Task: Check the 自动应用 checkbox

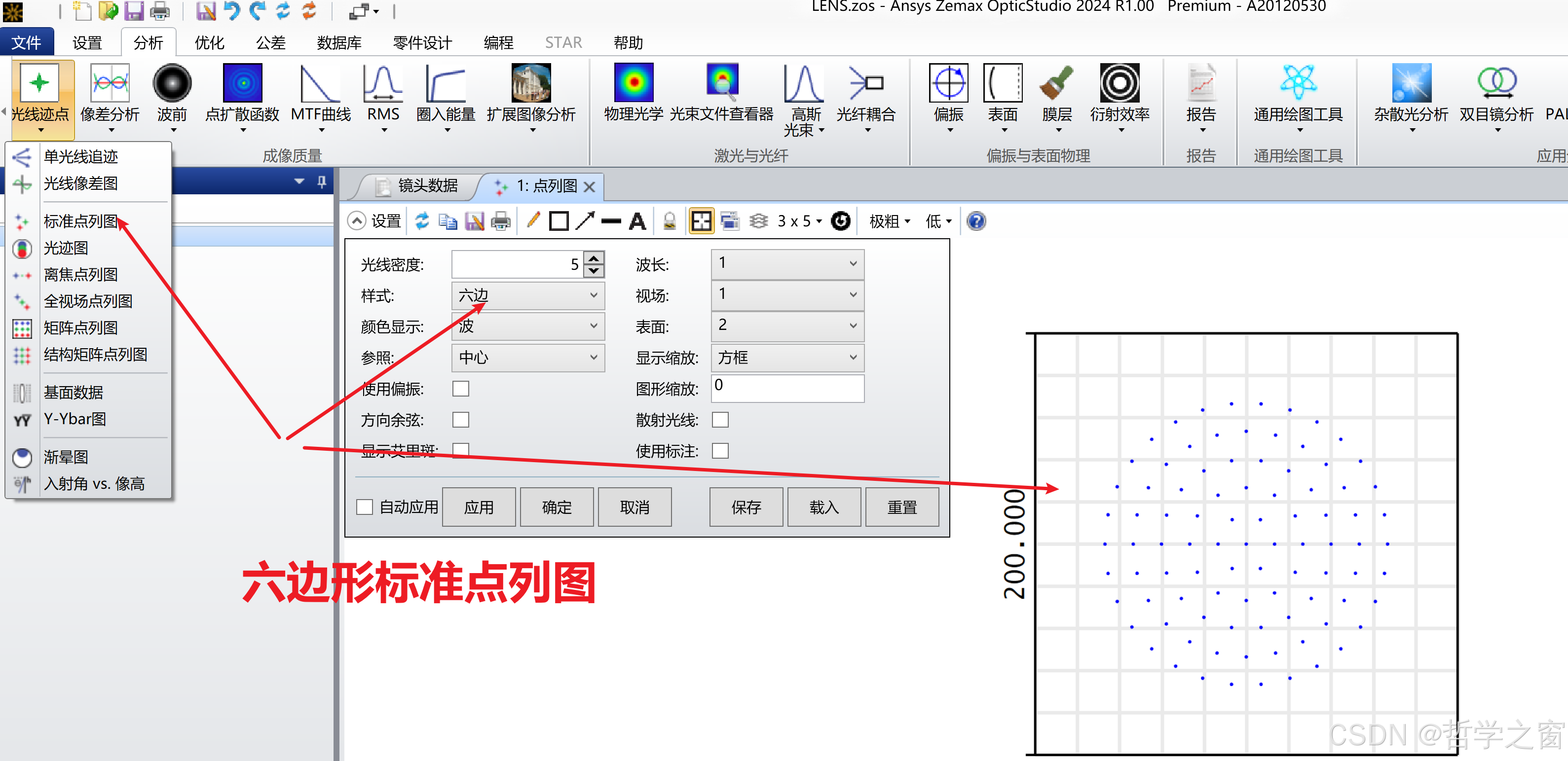Action: 365,507
